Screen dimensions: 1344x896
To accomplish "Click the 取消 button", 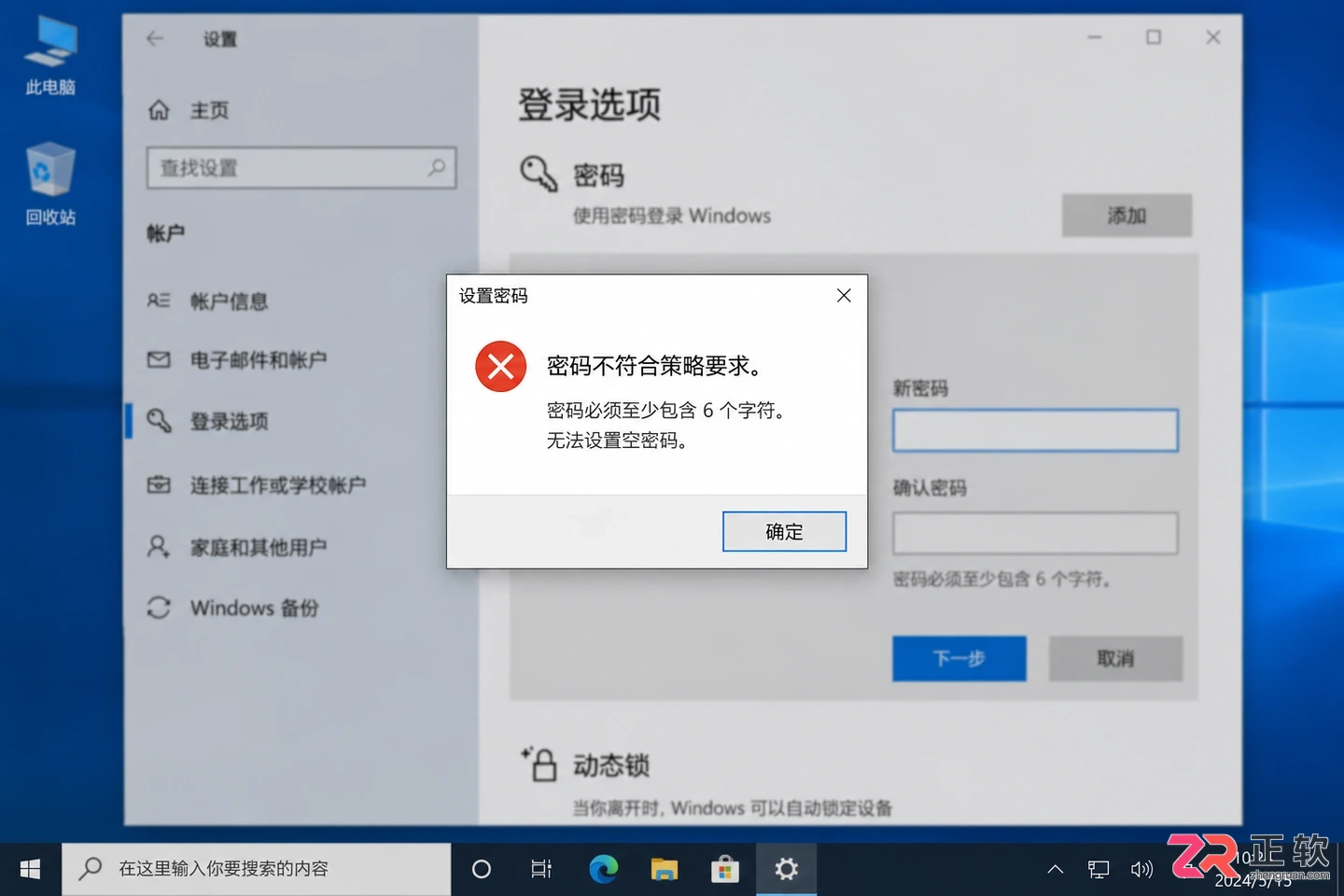I will tap(1115, 659).
